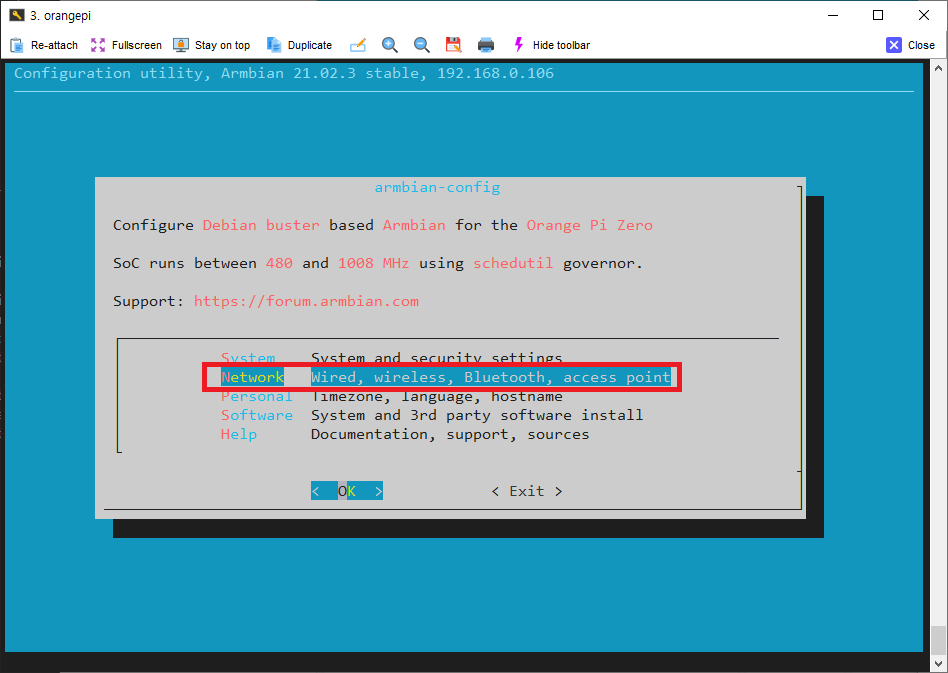Select the Help menu entry
The width and height of the screenshot is (948, 673).
coord(239,434)
